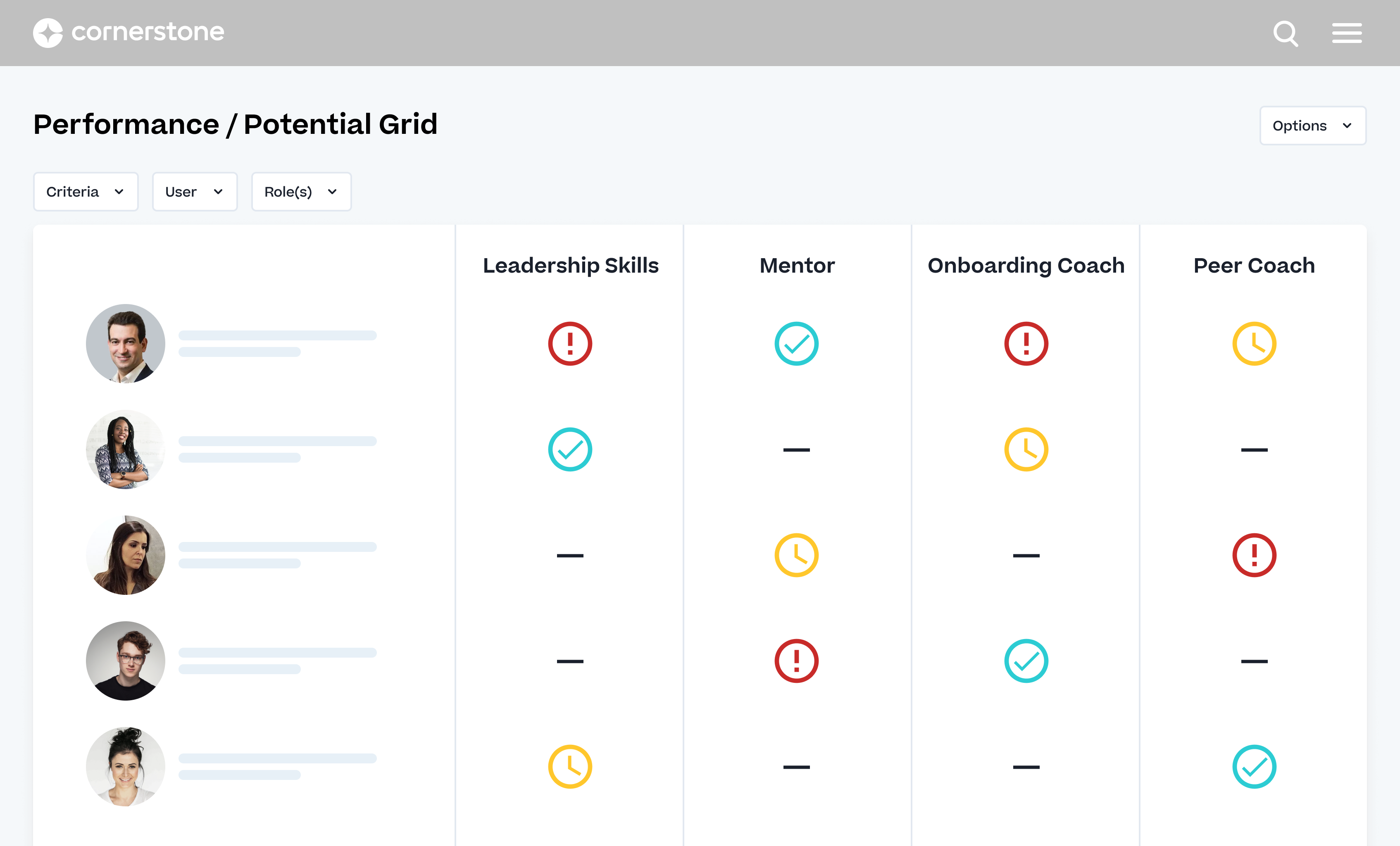The image size is (1400, 846).
Task: Click fourth user's red alert under Mentor
Action: [796, 661]
